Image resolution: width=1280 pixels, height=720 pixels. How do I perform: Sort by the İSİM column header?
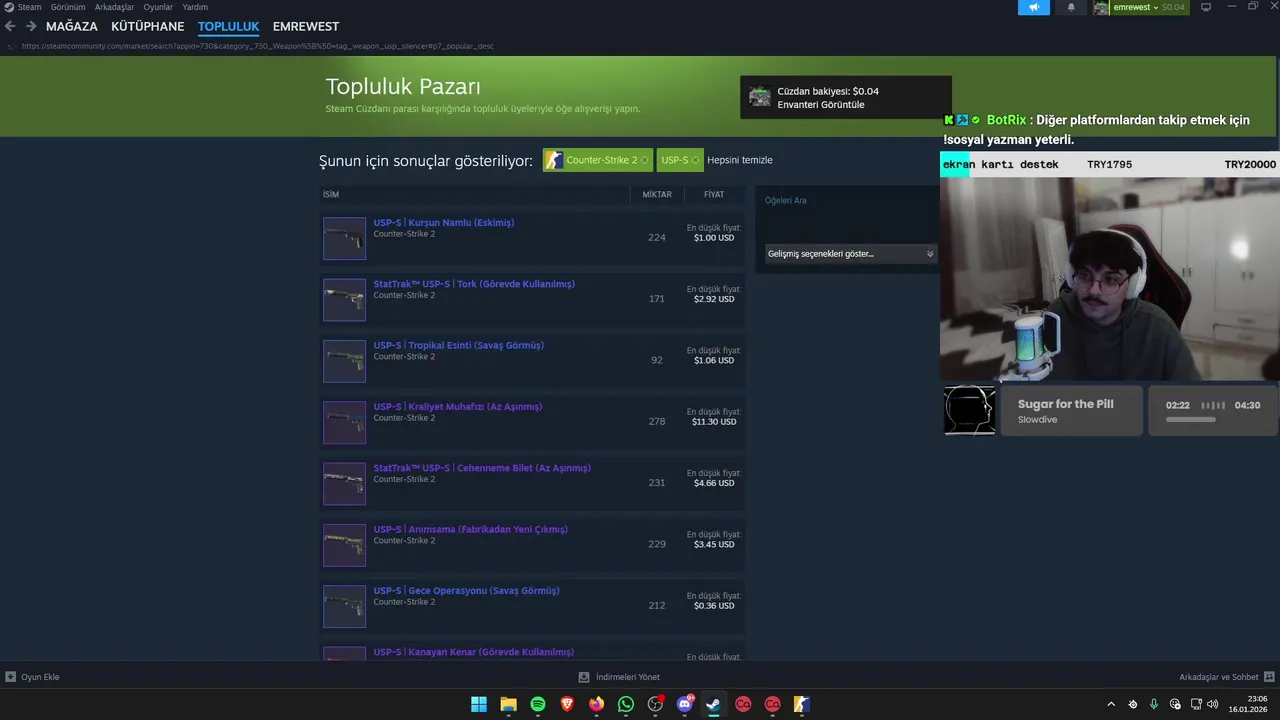[x=331, y=194]
